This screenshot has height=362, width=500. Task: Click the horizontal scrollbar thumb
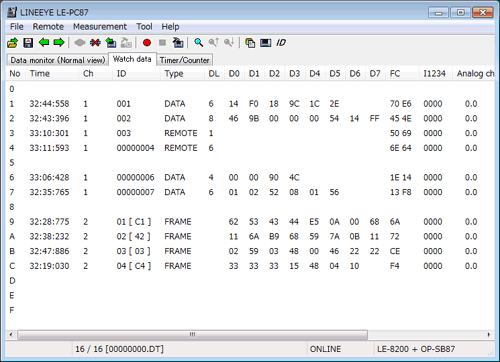[x=192, y=334]
